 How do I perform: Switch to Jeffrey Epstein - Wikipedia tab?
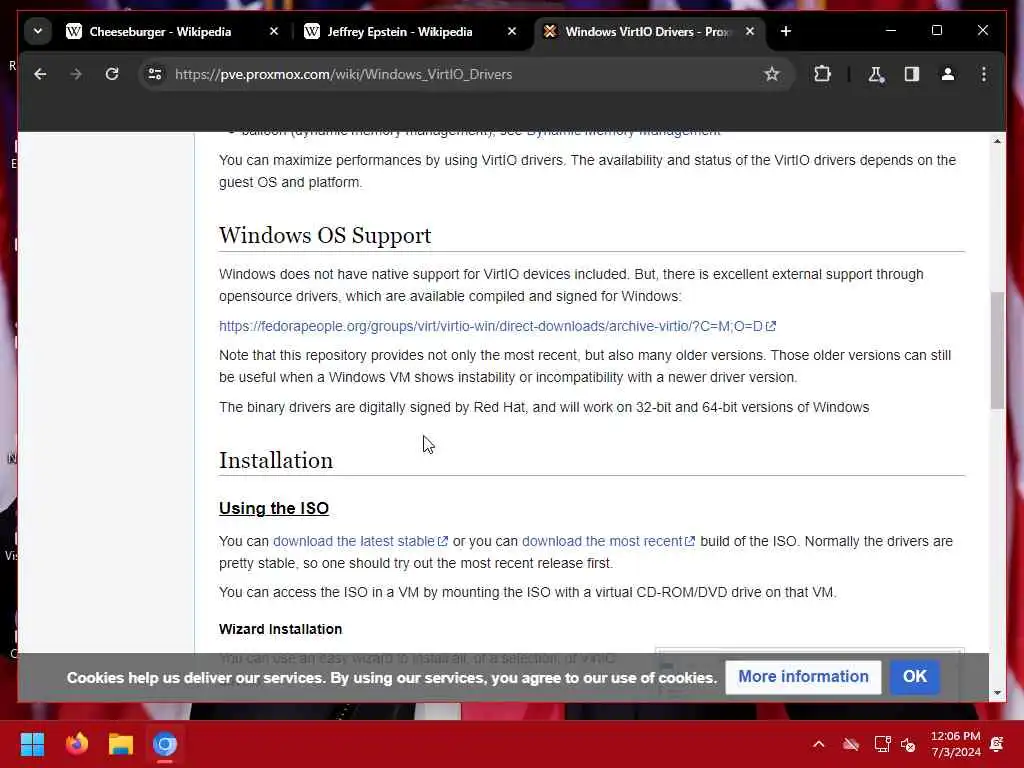tap(411, 31)
